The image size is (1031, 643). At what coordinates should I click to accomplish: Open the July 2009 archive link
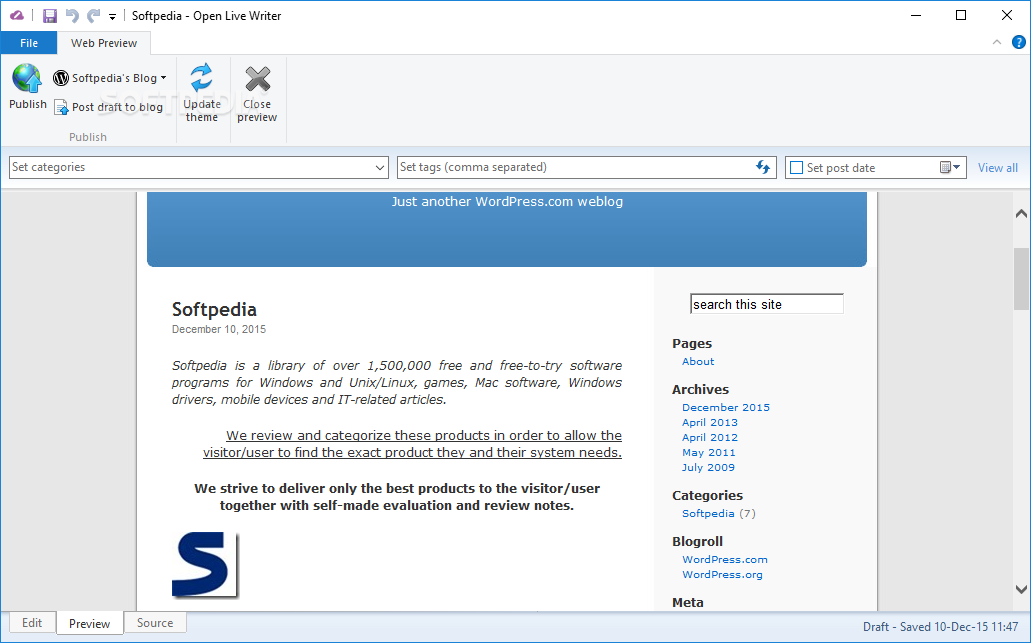click(x=708, y=467)
